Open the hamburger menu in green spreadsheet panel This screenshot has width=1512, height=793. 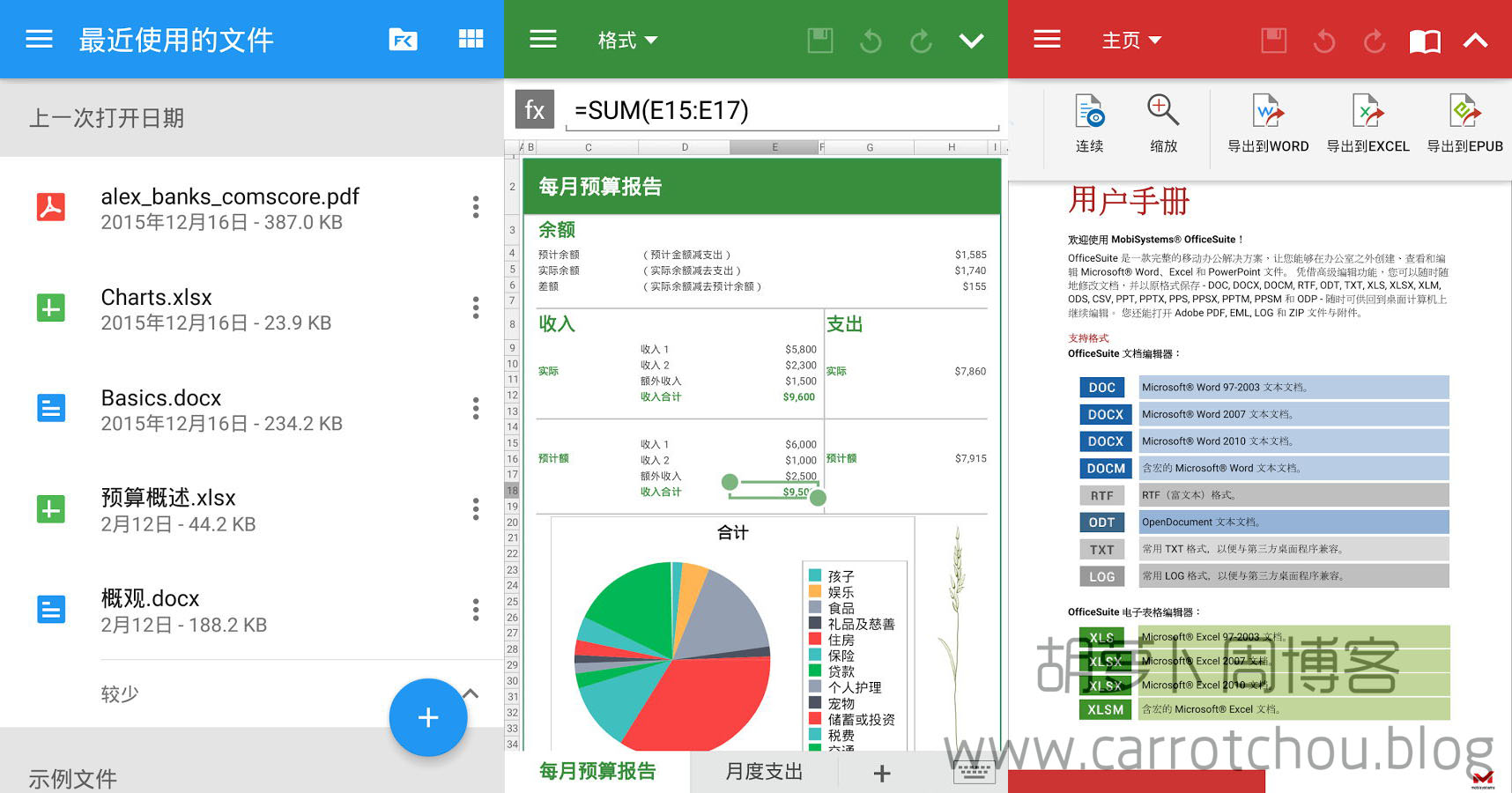[x=543, y=40]
